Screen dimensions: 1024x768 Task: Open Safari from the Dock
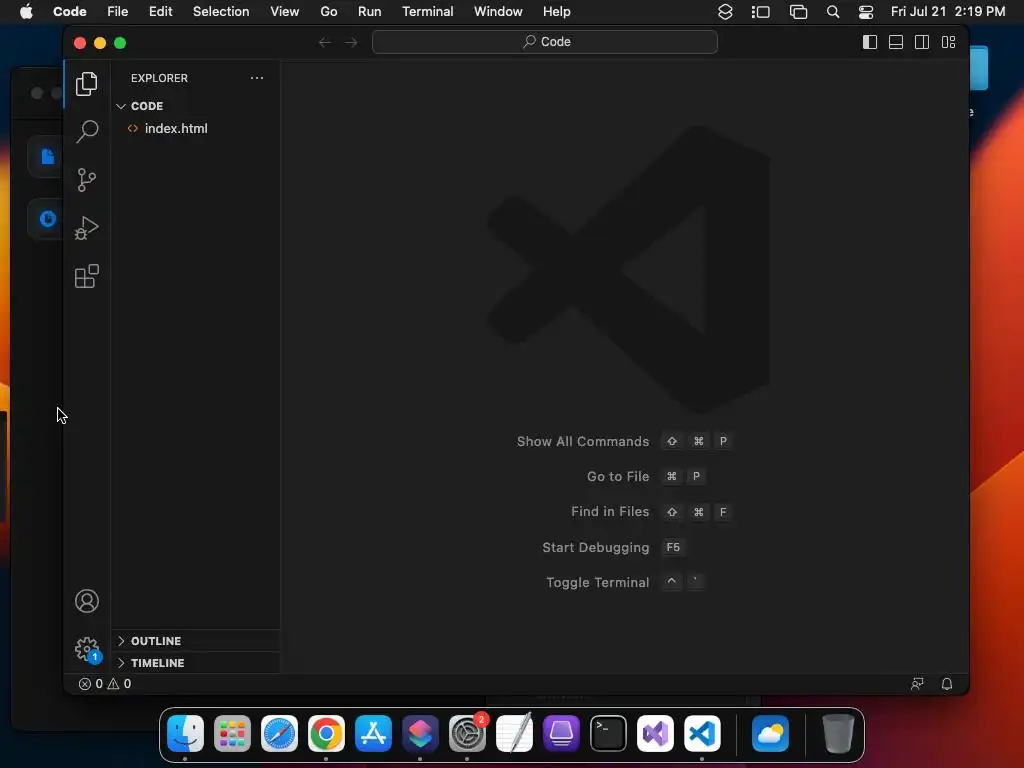tap(280, 733)
